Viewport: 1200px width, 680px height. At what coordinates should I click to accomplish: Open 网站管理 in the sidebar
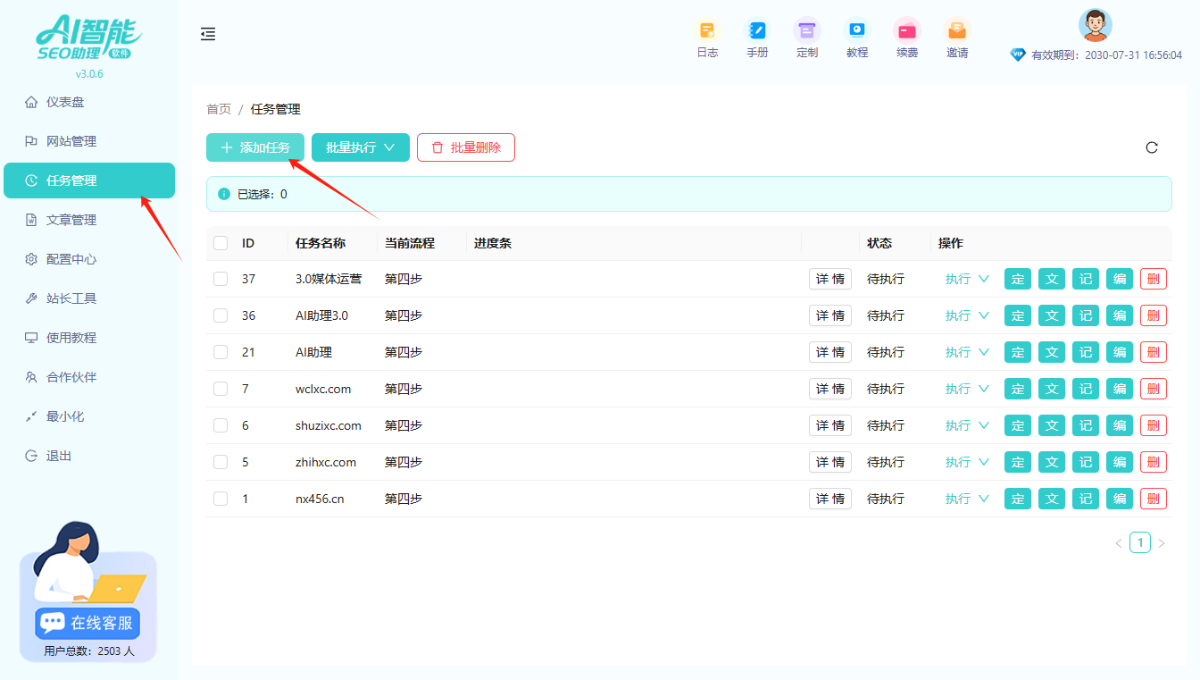89,141
